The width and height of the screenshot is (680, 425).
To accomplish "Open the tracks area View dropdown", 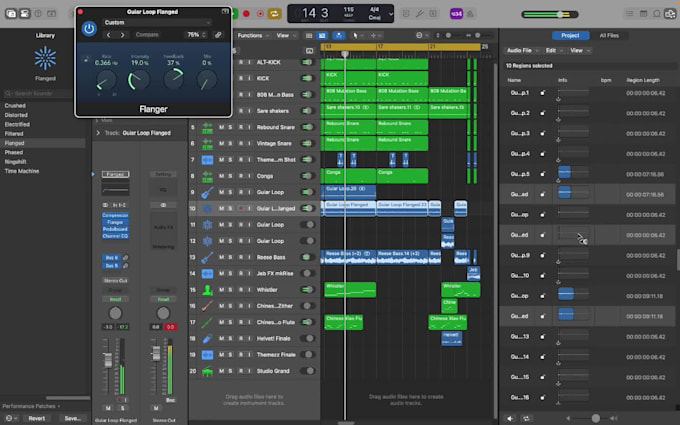I will coord(285,36).
